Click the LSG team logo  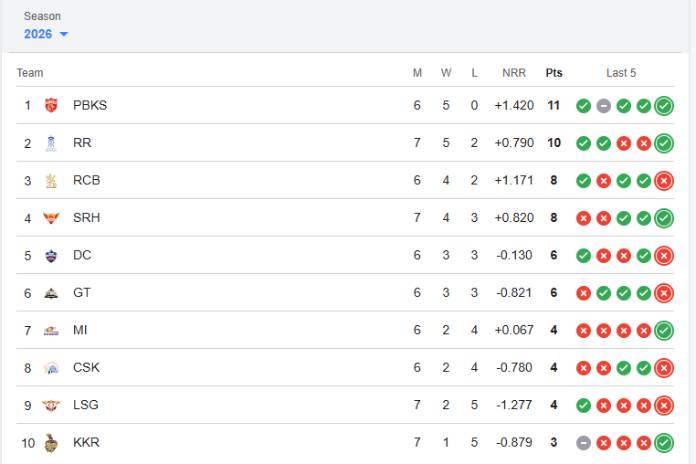point(51,406)
